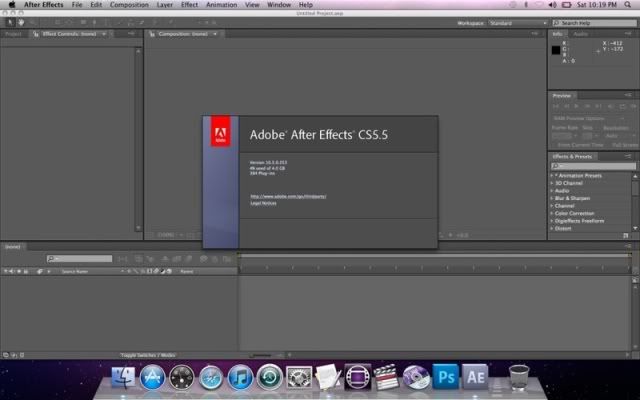
Task: Enable Frame Blending switch in the timeline
Action: point(177,259)
